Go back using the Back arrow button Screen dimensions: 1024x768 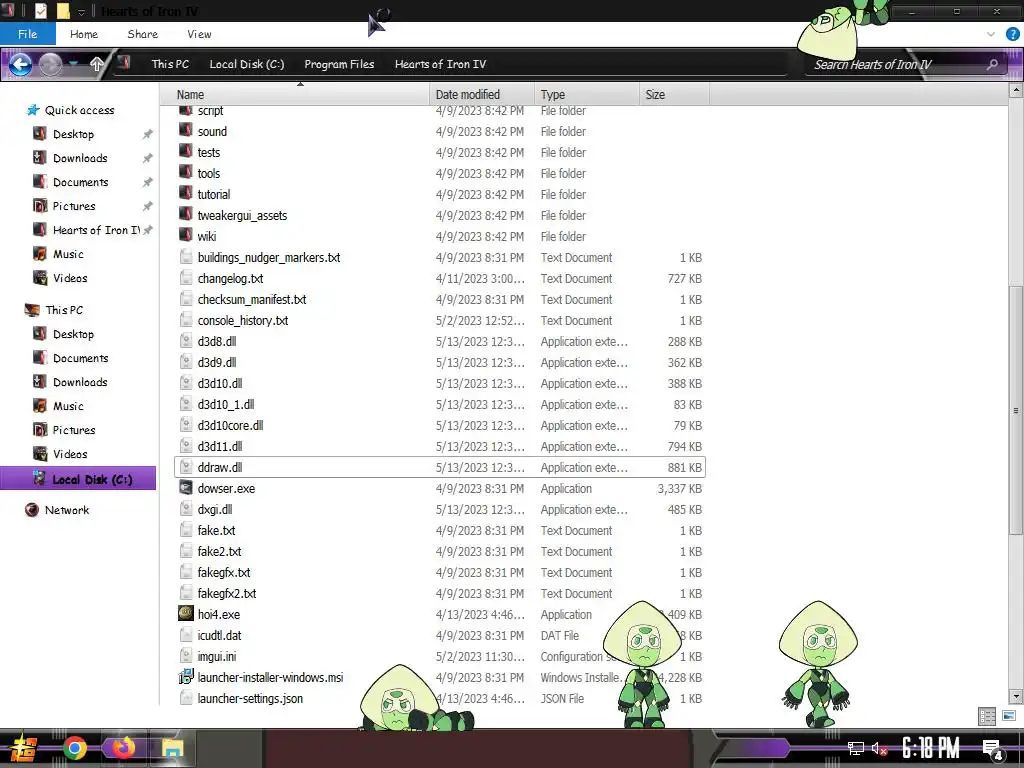pos(21,64)
